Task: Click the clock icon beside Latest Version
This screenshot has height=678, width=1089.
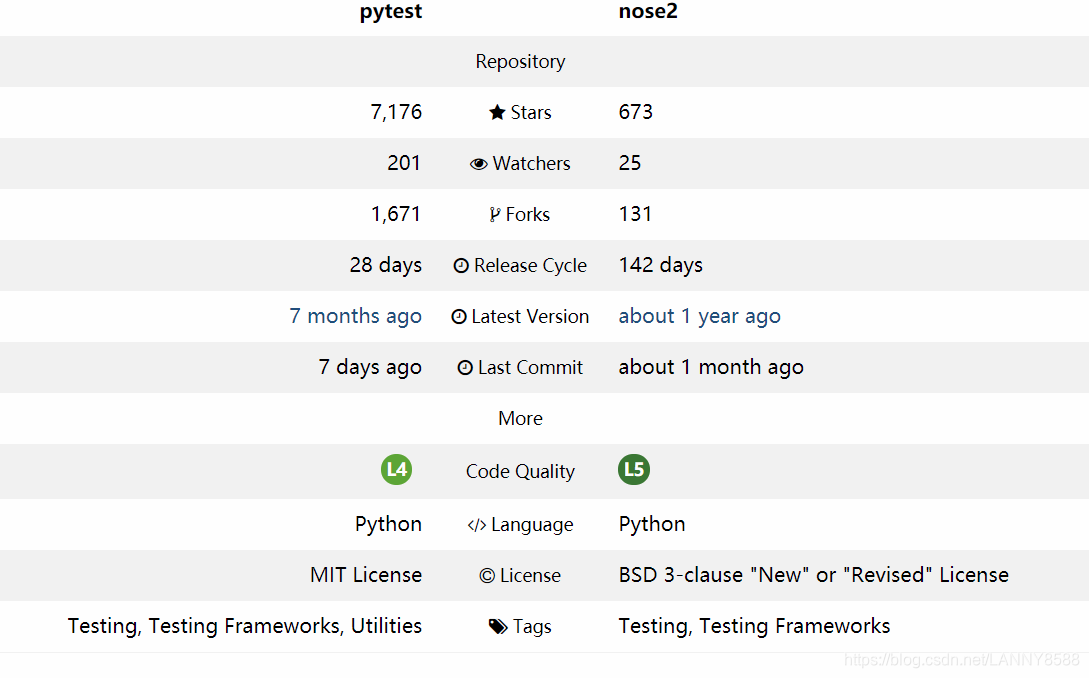Action: point(459,317)
